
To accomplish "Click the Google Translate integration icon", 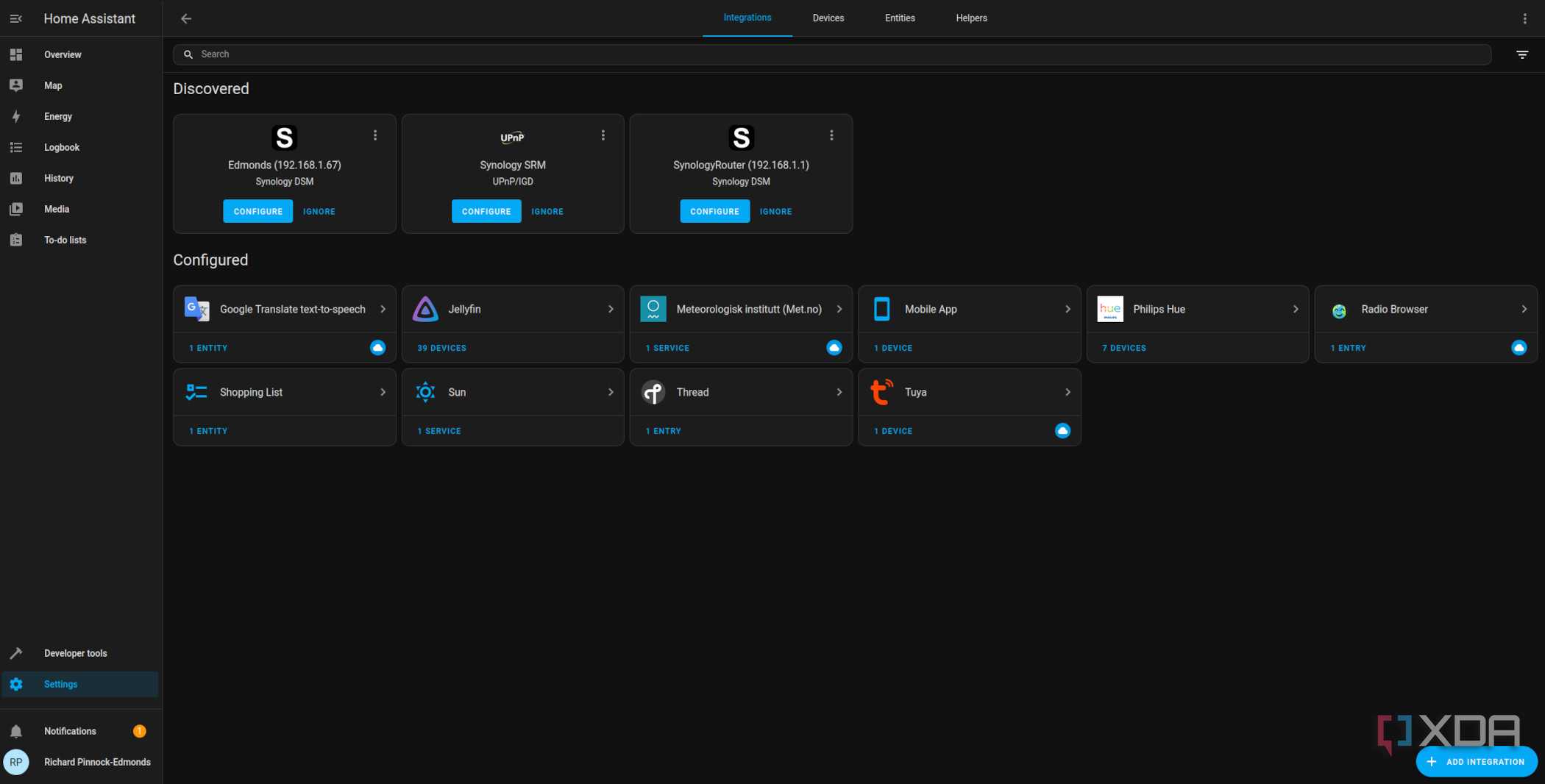I will [196, 309].
